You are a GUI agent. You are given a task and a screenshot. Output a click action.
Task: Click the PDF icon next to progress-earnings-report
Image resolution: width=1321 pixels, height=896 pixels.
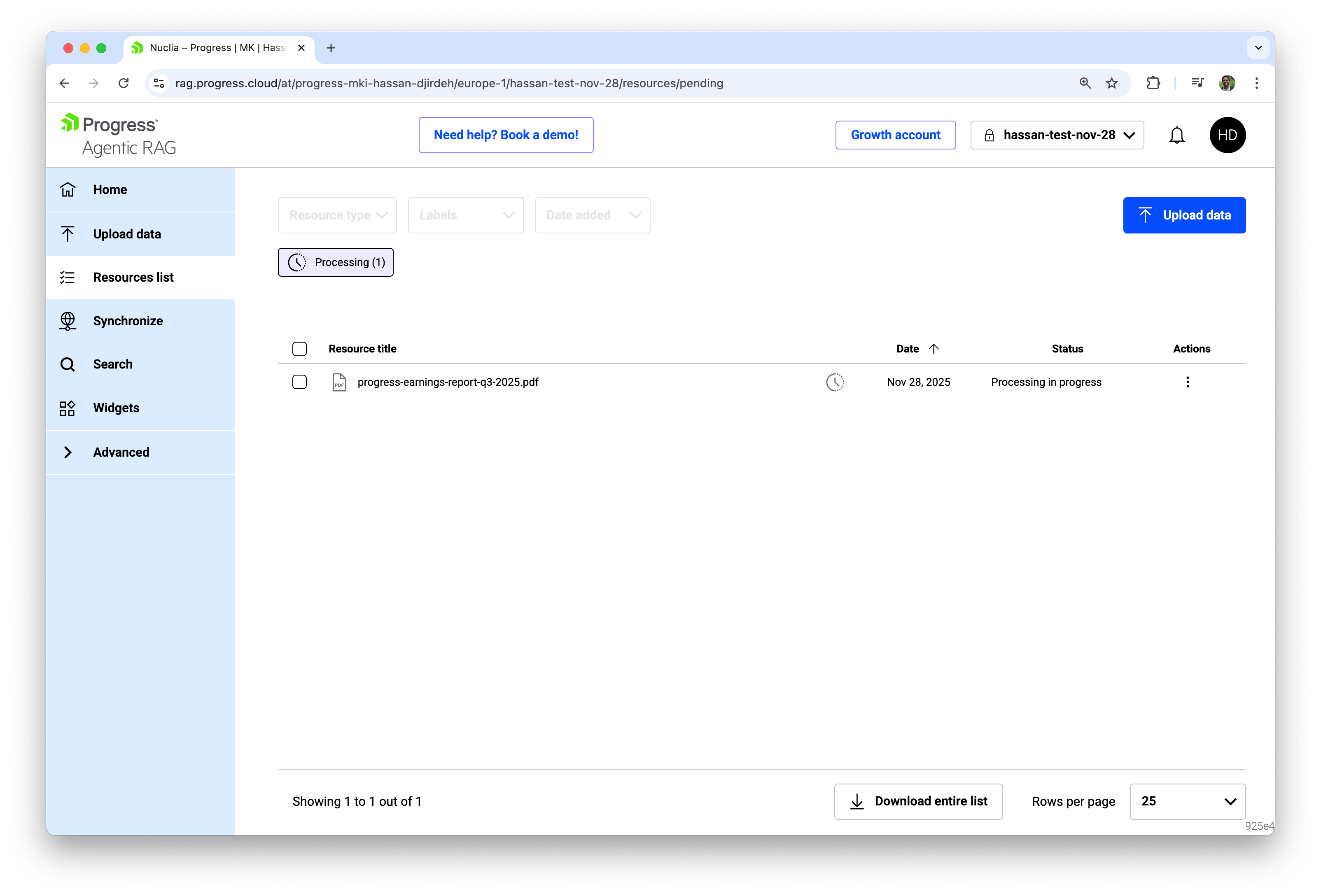[339, 382]
